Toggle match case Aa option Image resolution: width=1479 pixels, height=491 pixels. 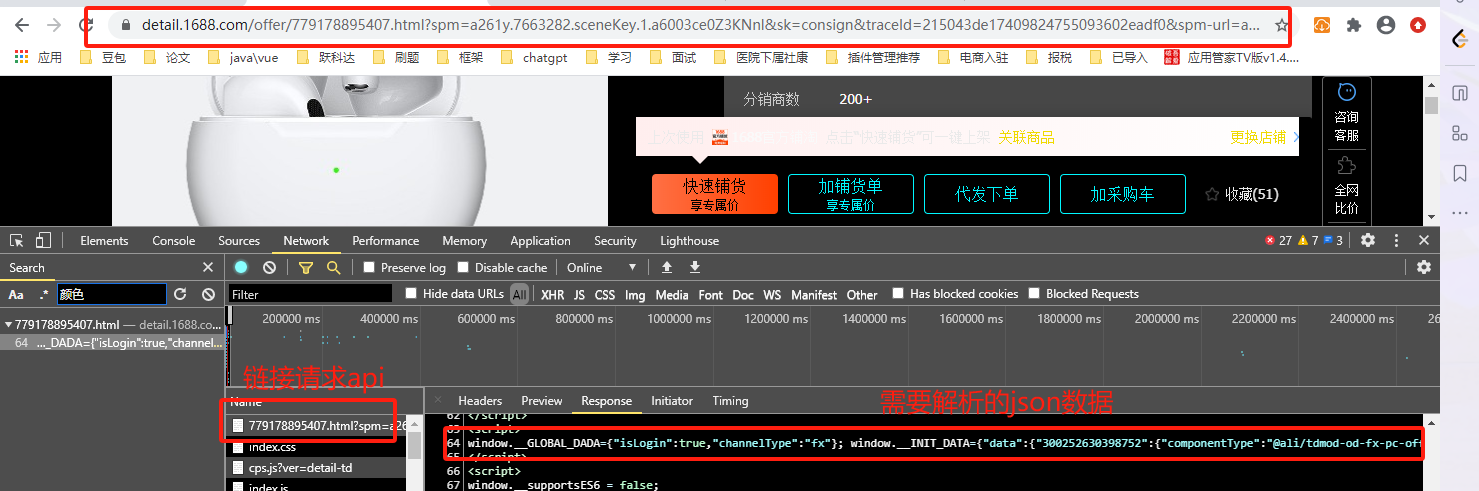16,294
